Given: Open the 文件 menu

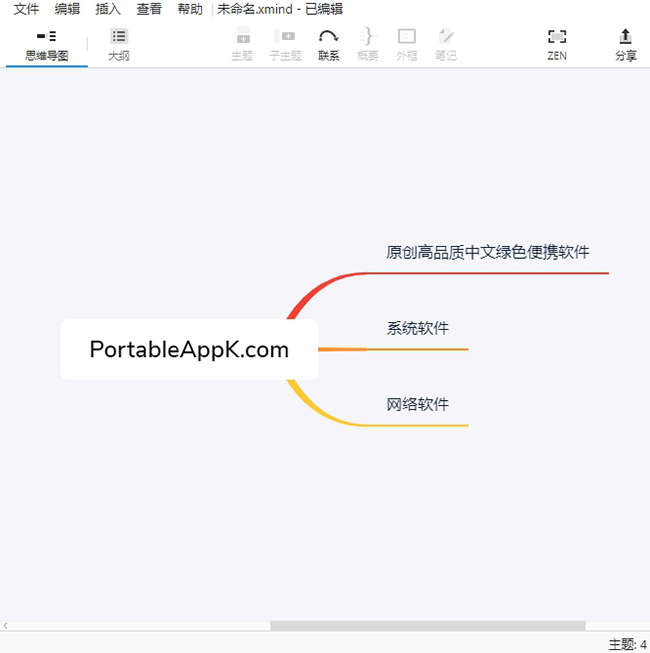Looking at the screenshot, I should coord(26,9).
